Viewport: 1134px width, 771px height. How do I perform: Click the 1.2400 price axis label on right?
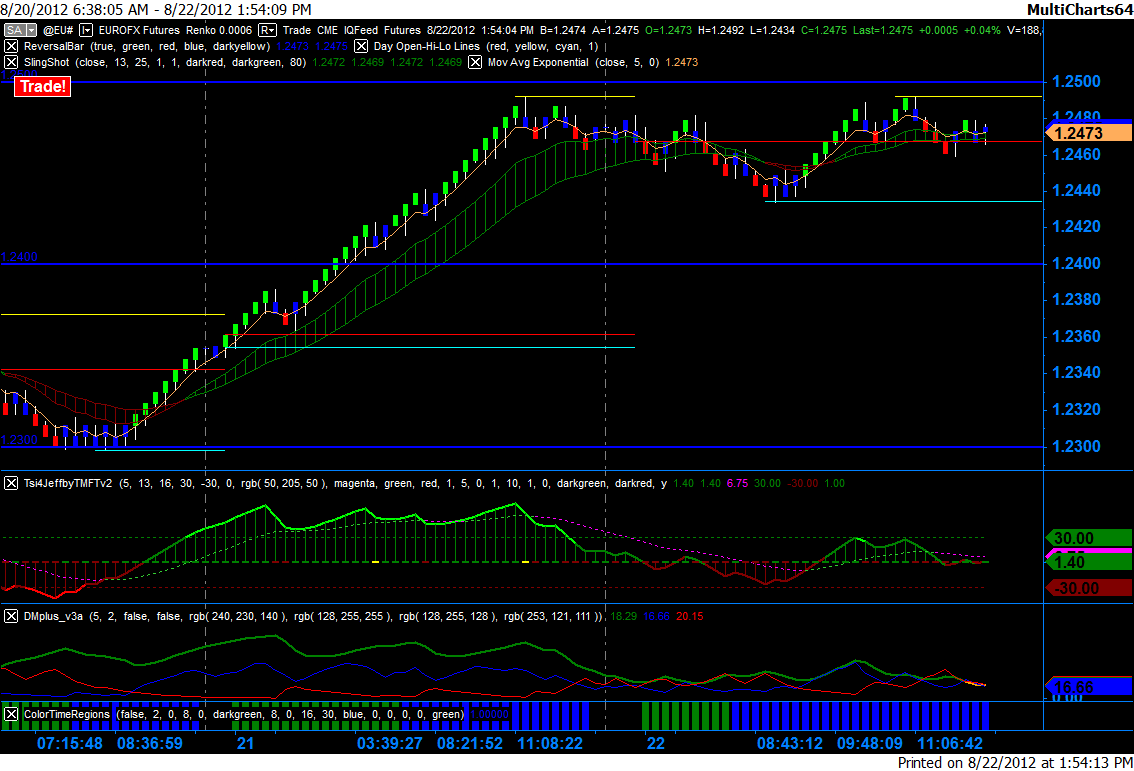pyautogui.click(x=1076, y=264)
